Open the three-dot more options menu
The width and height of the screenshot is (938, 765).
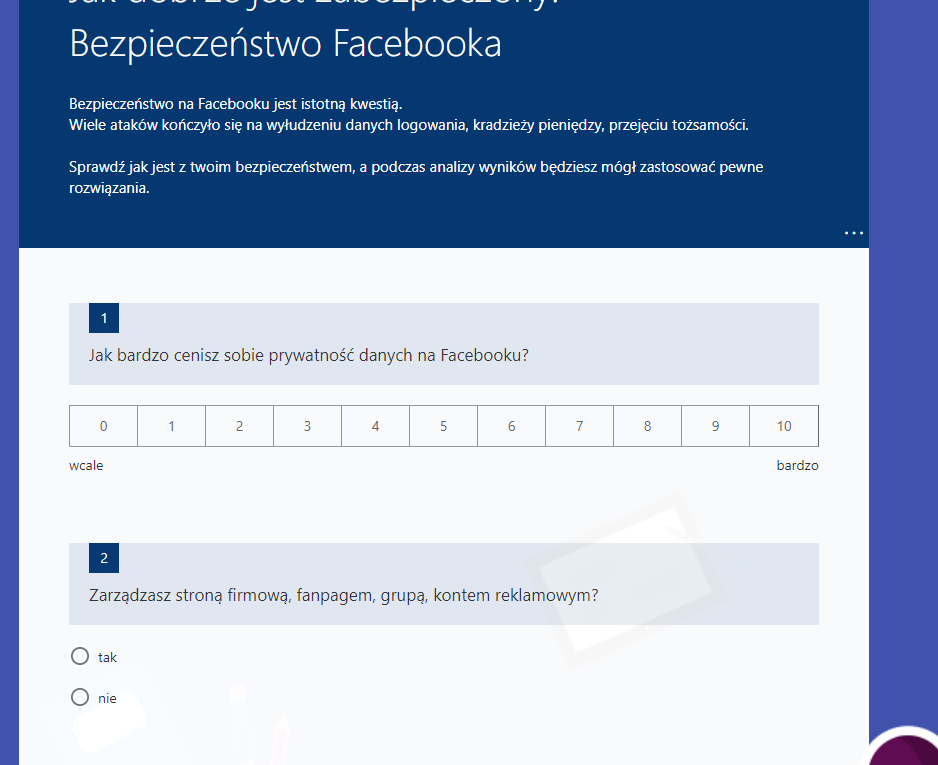[854, 233]
